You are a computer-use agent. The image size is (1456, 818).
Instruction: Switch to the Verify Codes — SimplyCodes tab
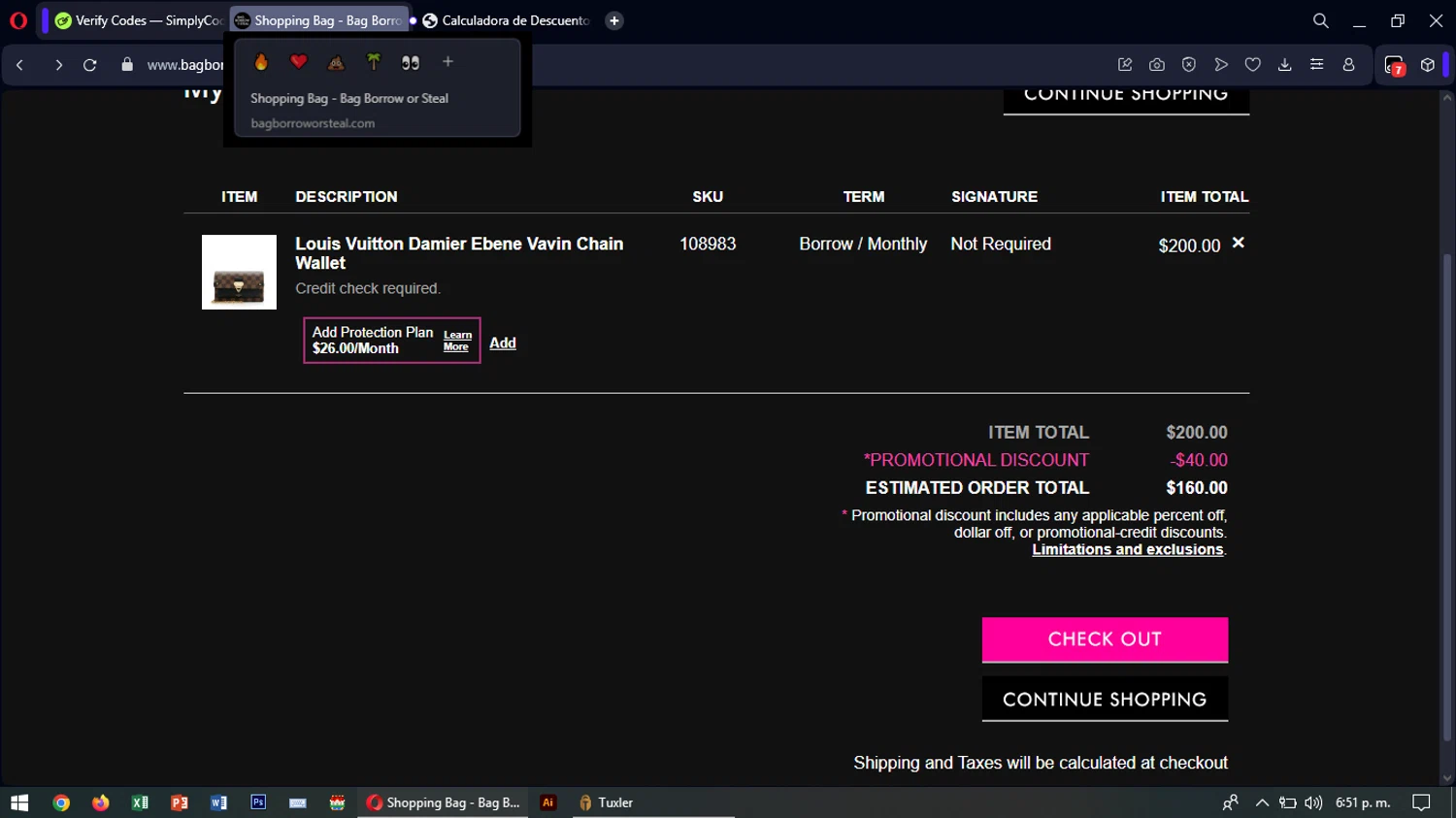(139, 20)
